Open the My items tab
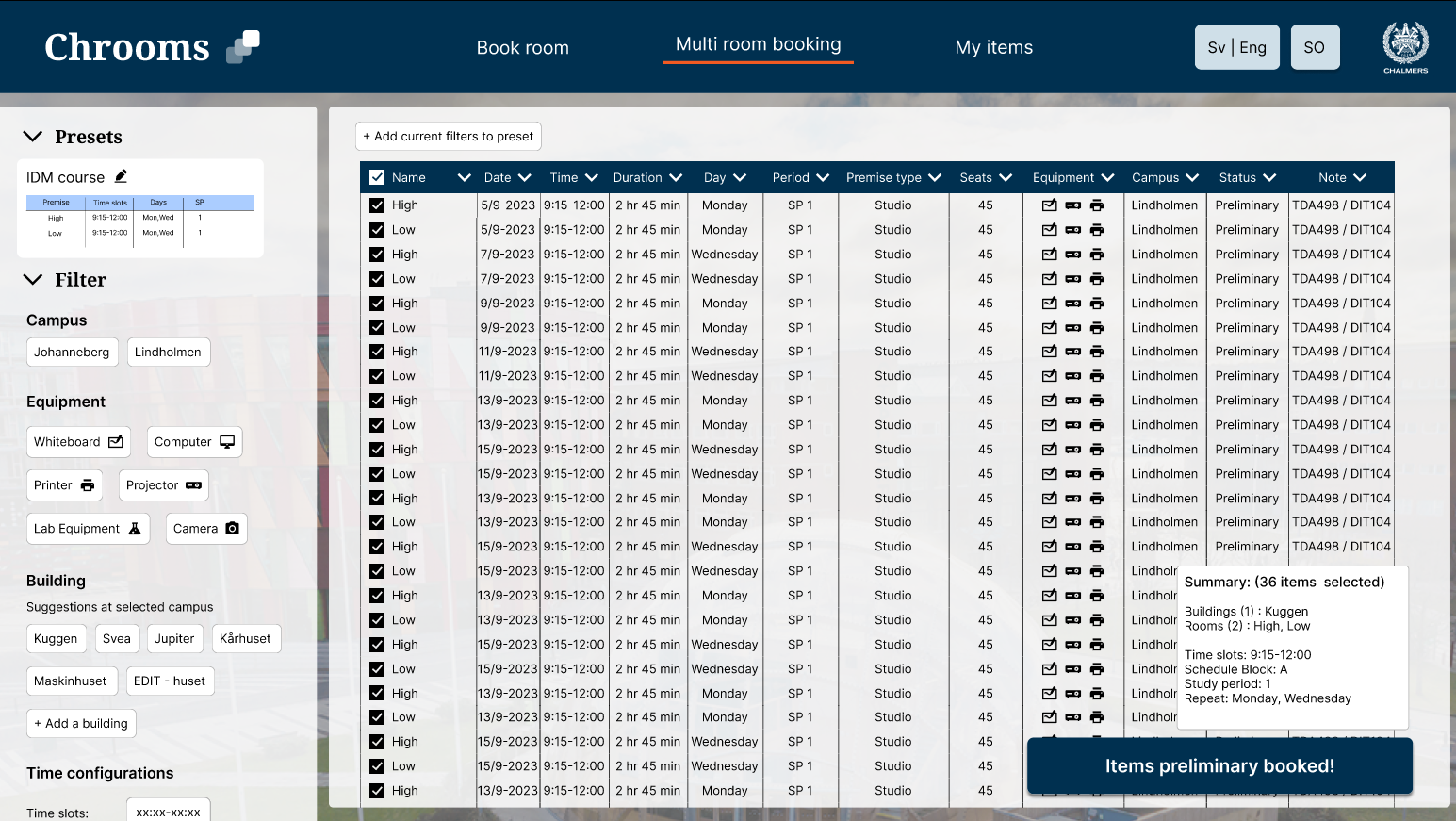Screen dimensions: 1456x821 coord(993,47)
